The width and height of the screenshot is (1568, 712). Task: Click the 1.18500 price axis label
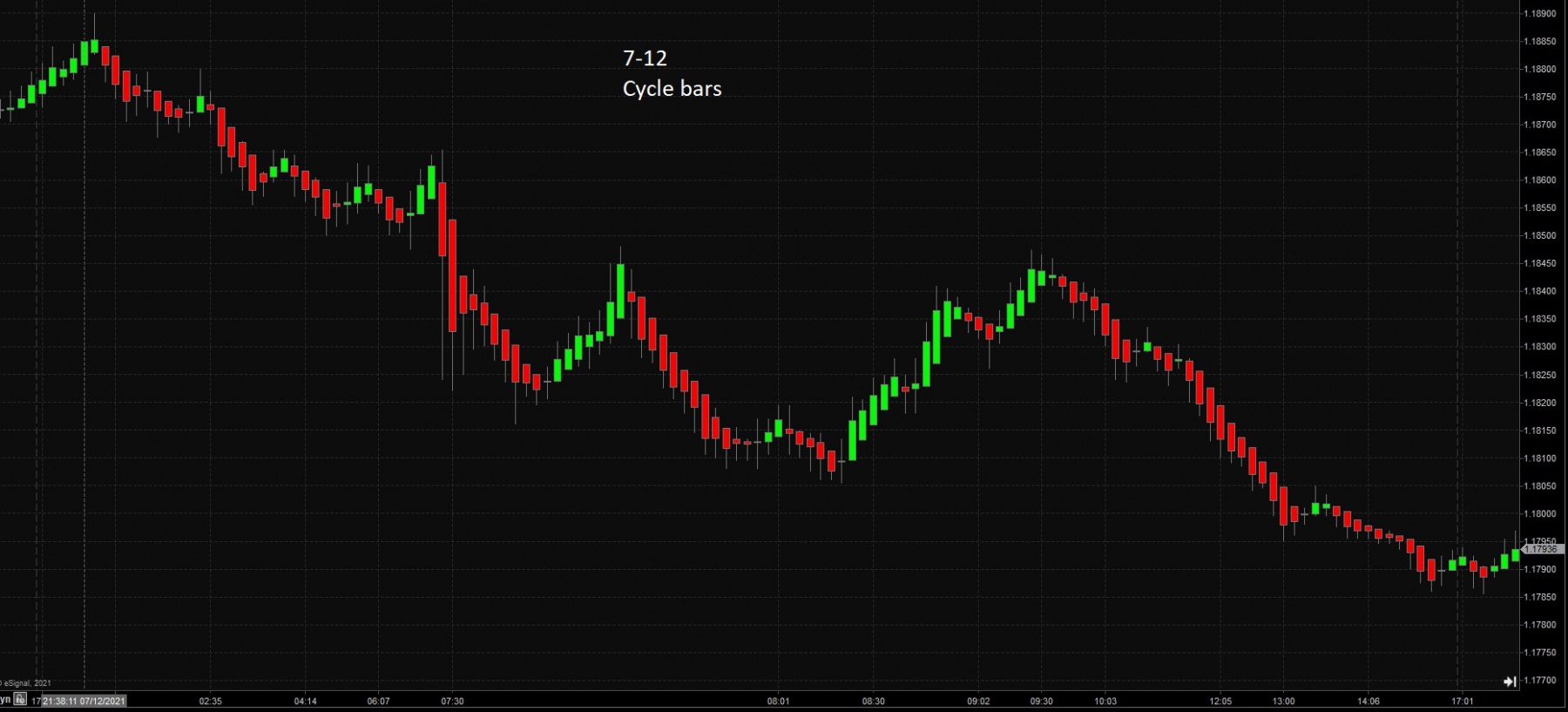click(x=1539, y=235)
